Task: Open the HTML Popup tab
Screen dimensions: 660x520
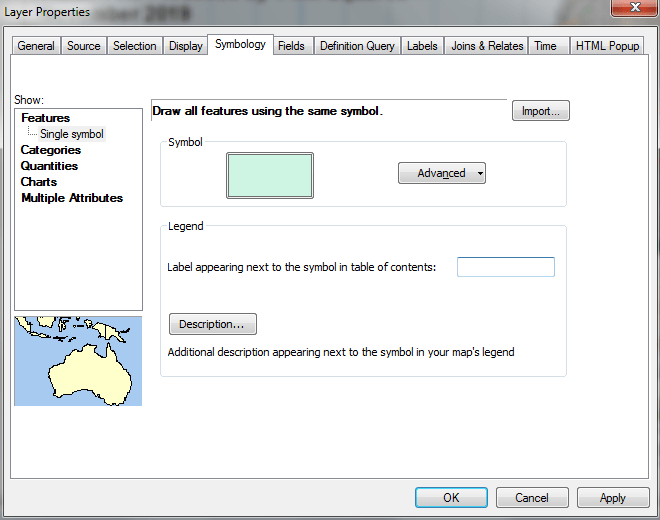Action: 607,46
